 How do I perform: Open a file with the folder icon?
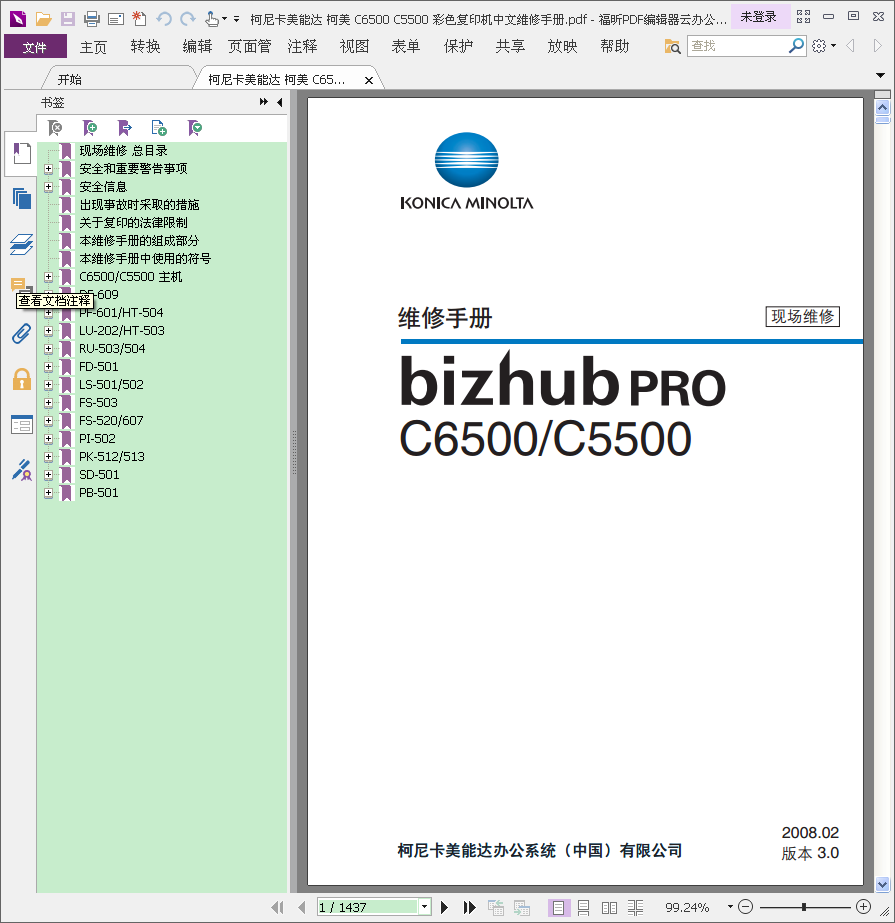43,19
